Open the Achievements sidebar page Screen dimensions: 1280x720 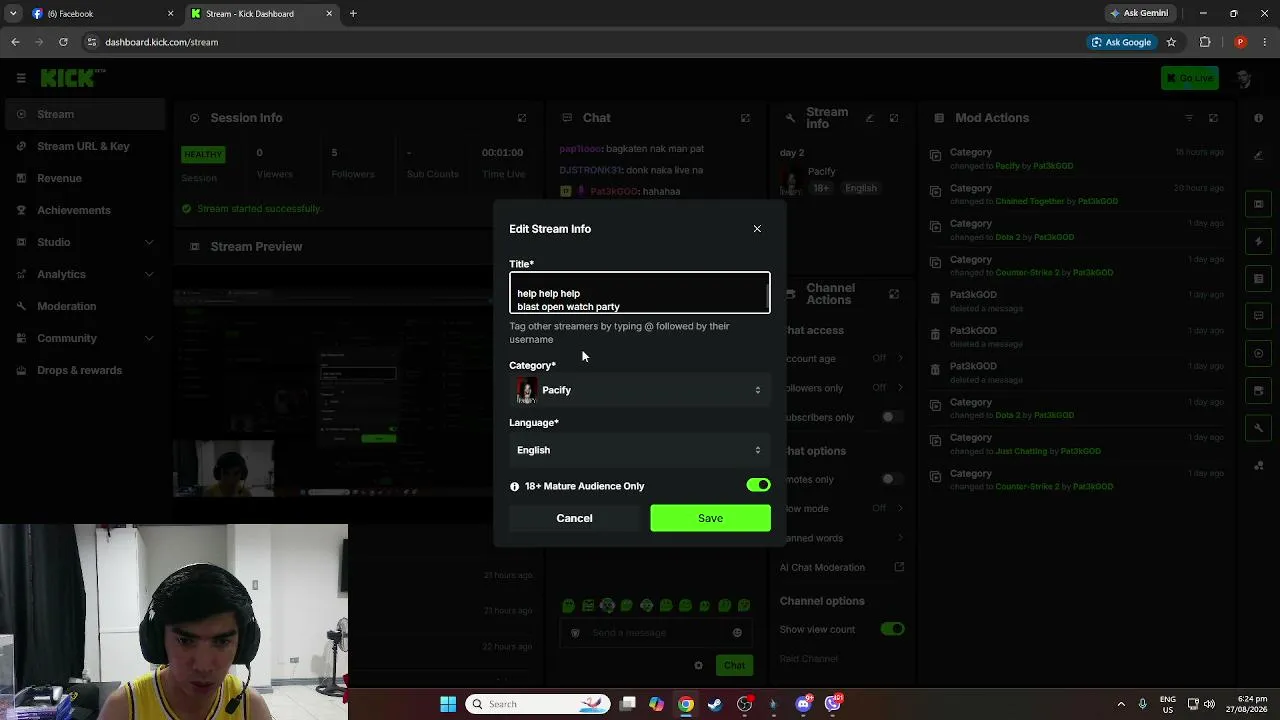[x=83, y=210]
